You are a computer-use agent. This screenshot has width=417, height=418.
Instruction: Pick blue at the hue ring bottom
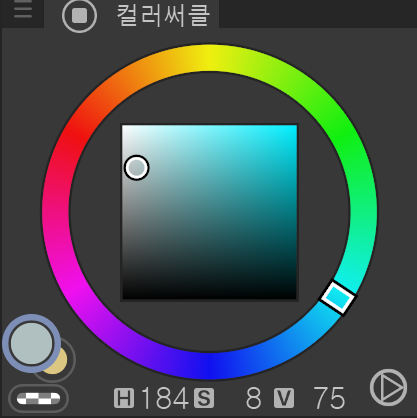[209, 366]
